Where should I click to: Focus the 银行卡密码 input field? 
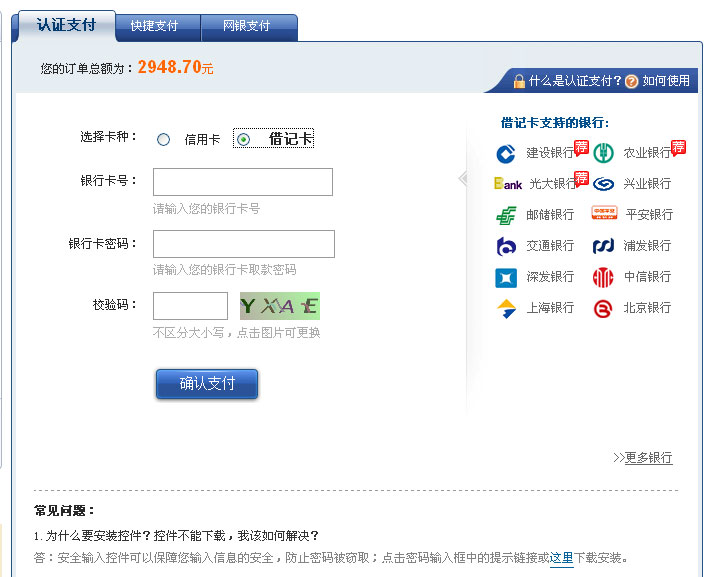tap(244, 244)
